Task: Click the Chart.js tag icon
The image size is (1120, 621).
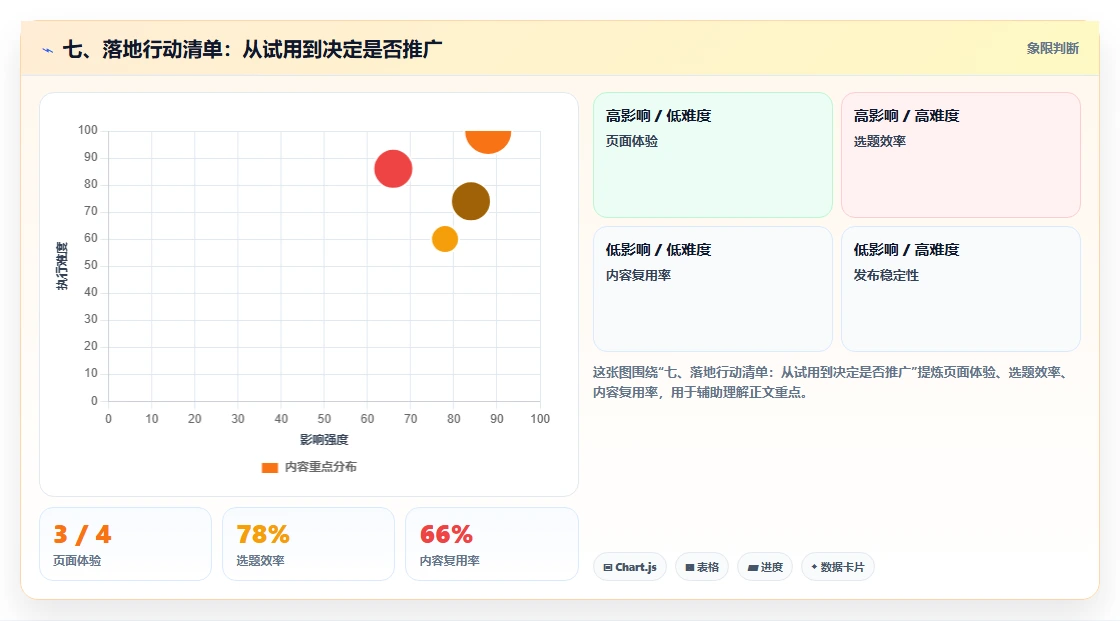Action: pos(608,567)
